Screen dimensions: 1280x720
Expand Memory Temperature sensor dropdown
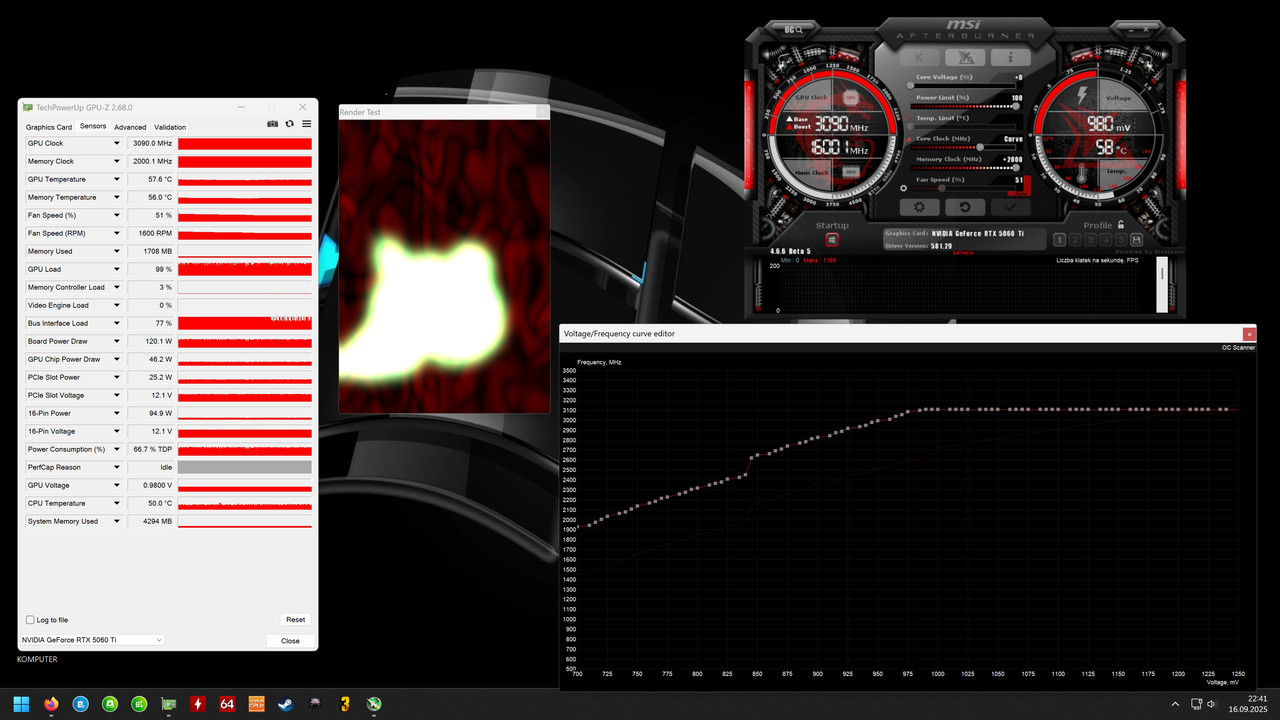pyautogui.click(x=116, y=197)
